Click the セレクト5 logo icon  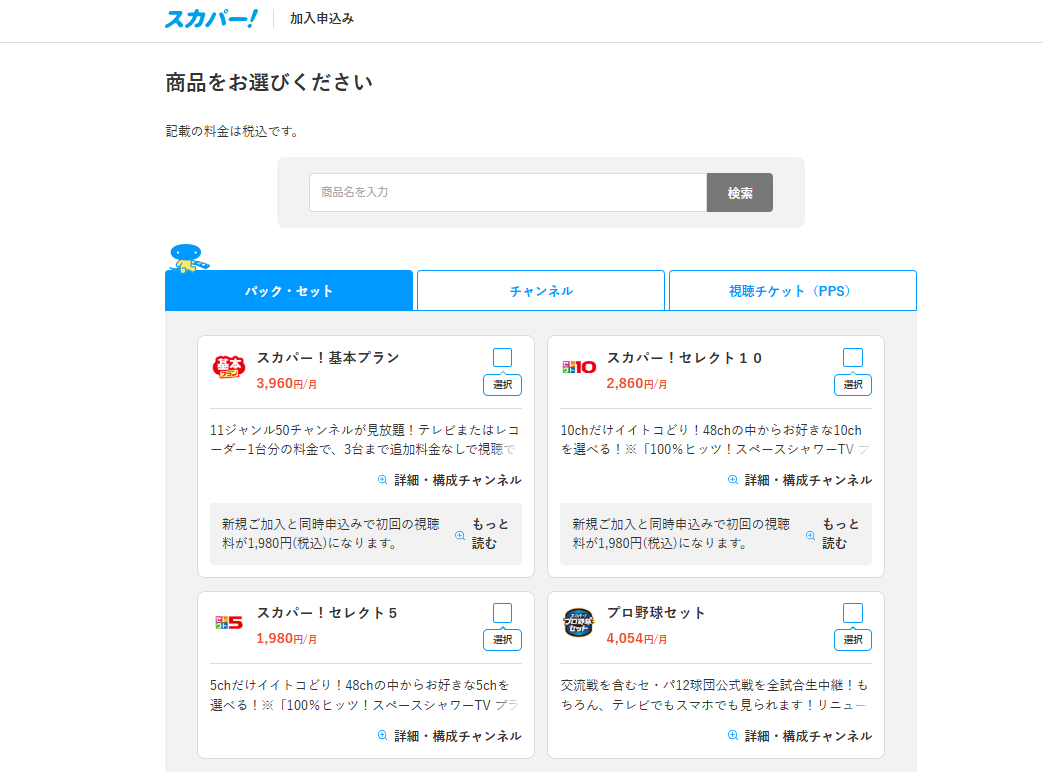click(229, 622)
